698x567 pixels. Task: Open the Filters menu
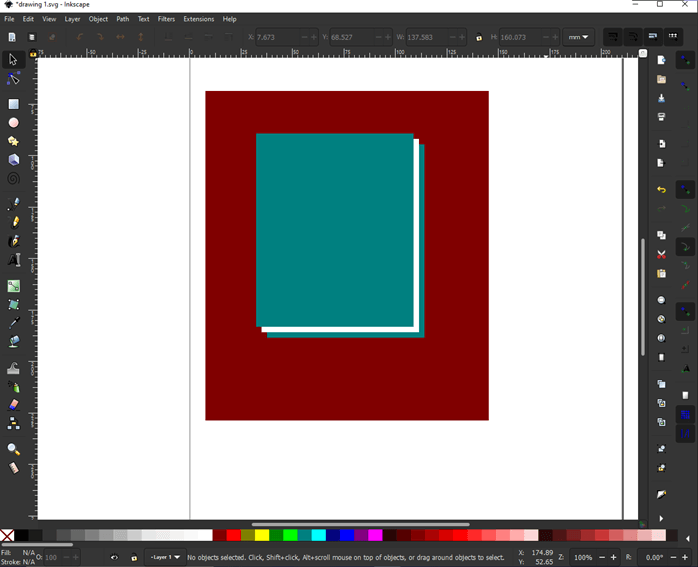pos(166,19)
